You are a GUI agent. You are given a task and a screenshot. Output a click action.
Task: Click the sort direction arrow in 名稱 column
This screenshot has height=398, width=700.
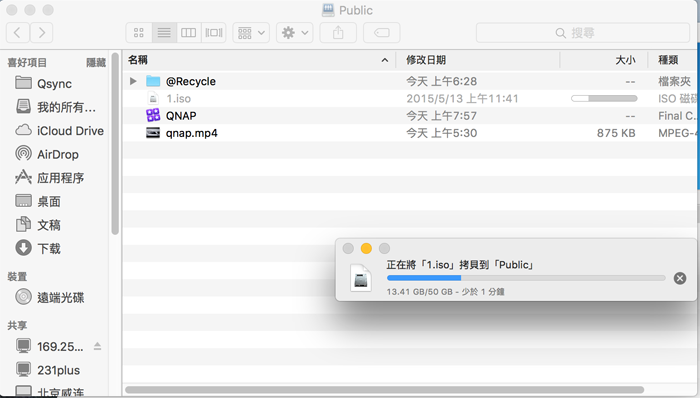point(385,60)
